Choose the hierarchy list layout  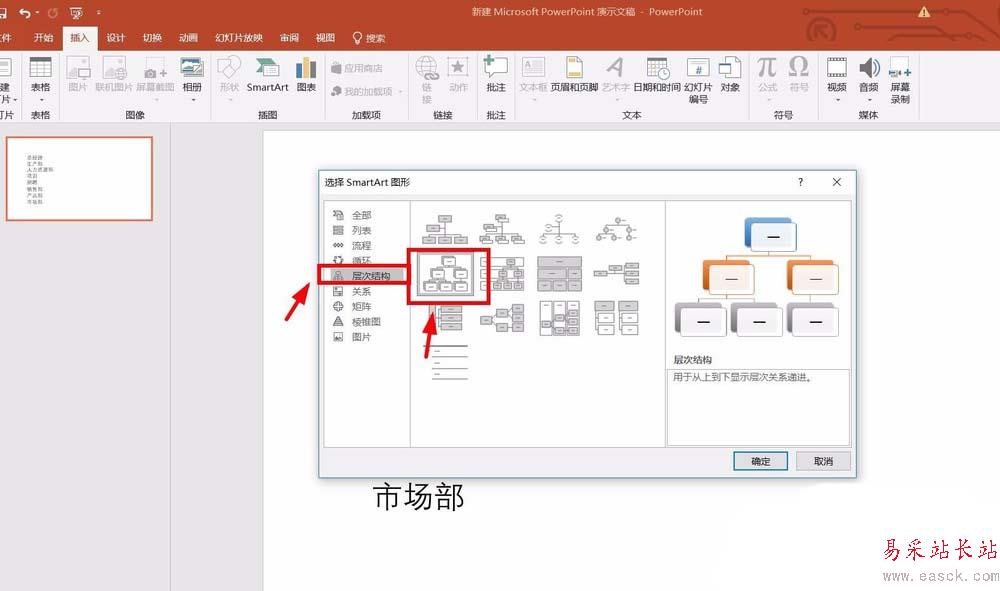pyautogui.click(x=617, y=318)
